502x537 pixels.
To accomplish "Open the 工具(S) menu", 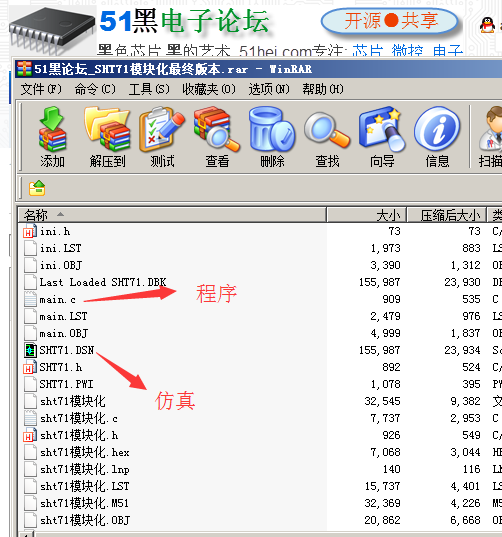I will click(x=149, y=89).
